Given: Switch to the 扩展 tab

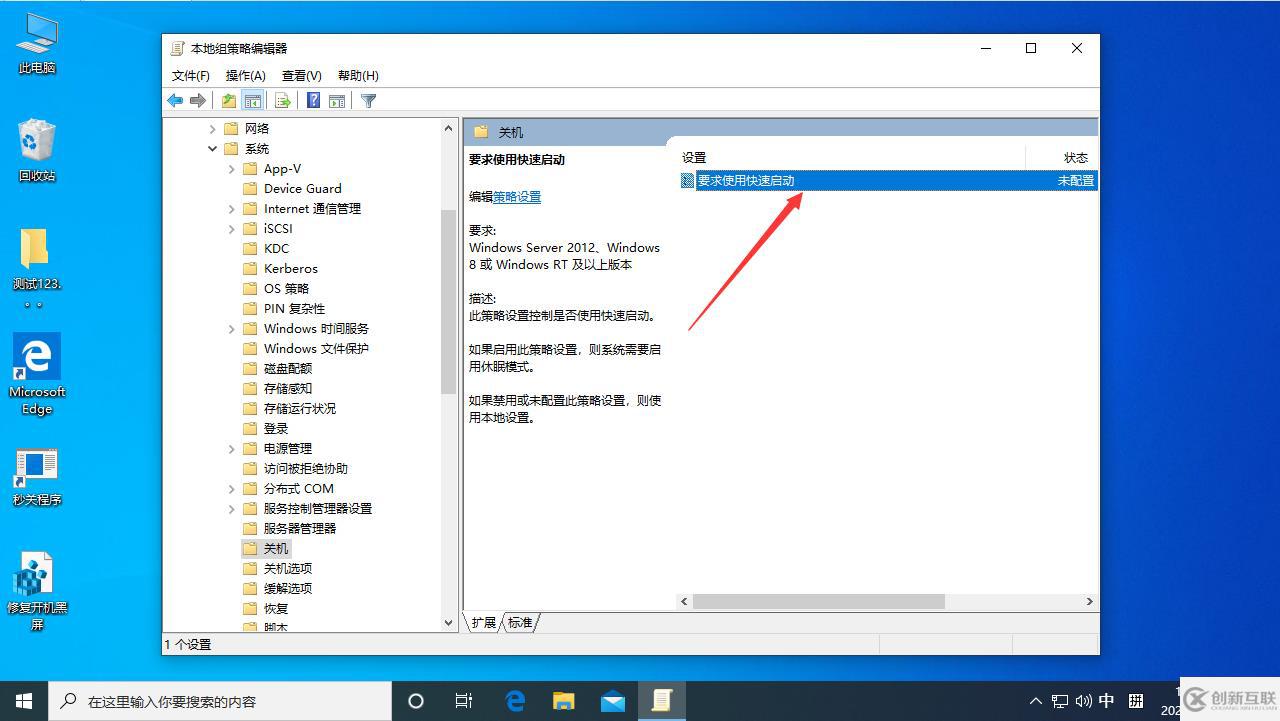Looking at the screenshot, I should tap(482, 622).
